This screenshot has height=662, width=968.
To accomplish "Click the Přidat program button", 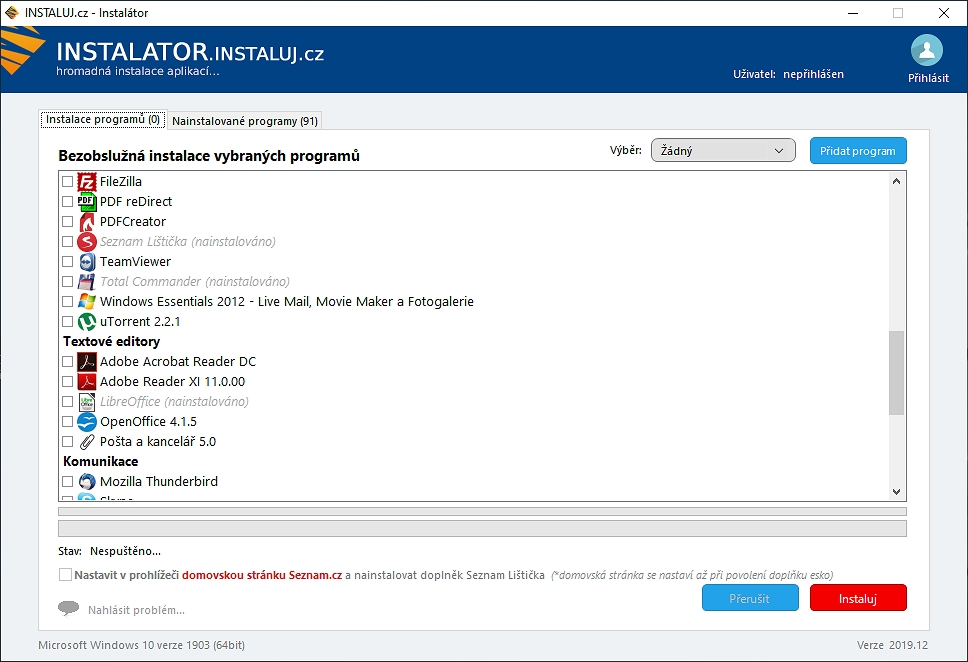I will 858,151.
